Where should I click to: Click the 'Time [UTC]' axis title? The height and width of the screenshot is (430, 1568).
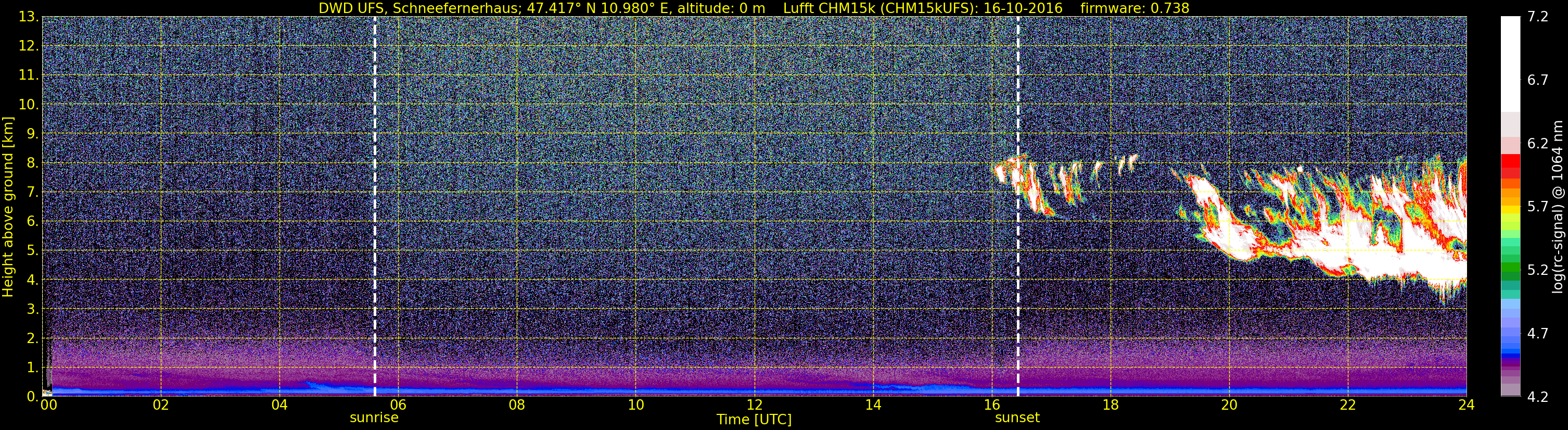point(754,420)
